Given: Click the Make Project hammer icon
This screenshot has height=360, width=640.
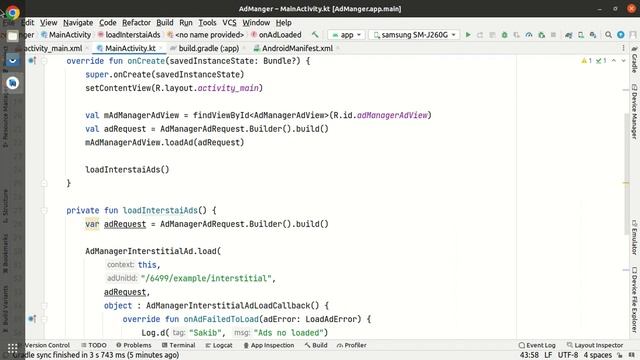Looking at the screenshot, I should click(x=315, y=35).
